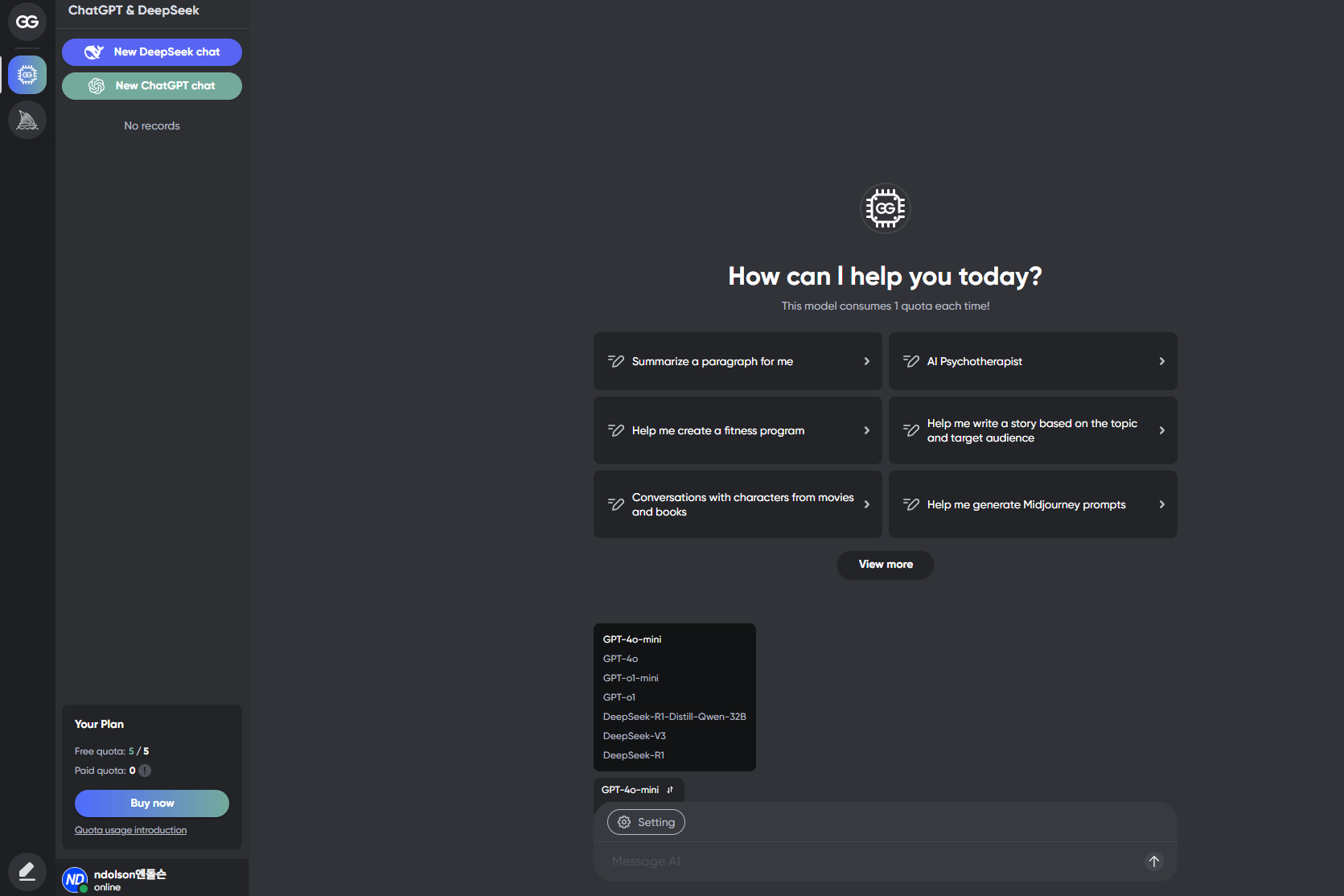Image resolution: width=1344 pixels, height=896 pixels.
Task: Click the central GG chip logo above the greeting
Action: click(x=886, y=208)
